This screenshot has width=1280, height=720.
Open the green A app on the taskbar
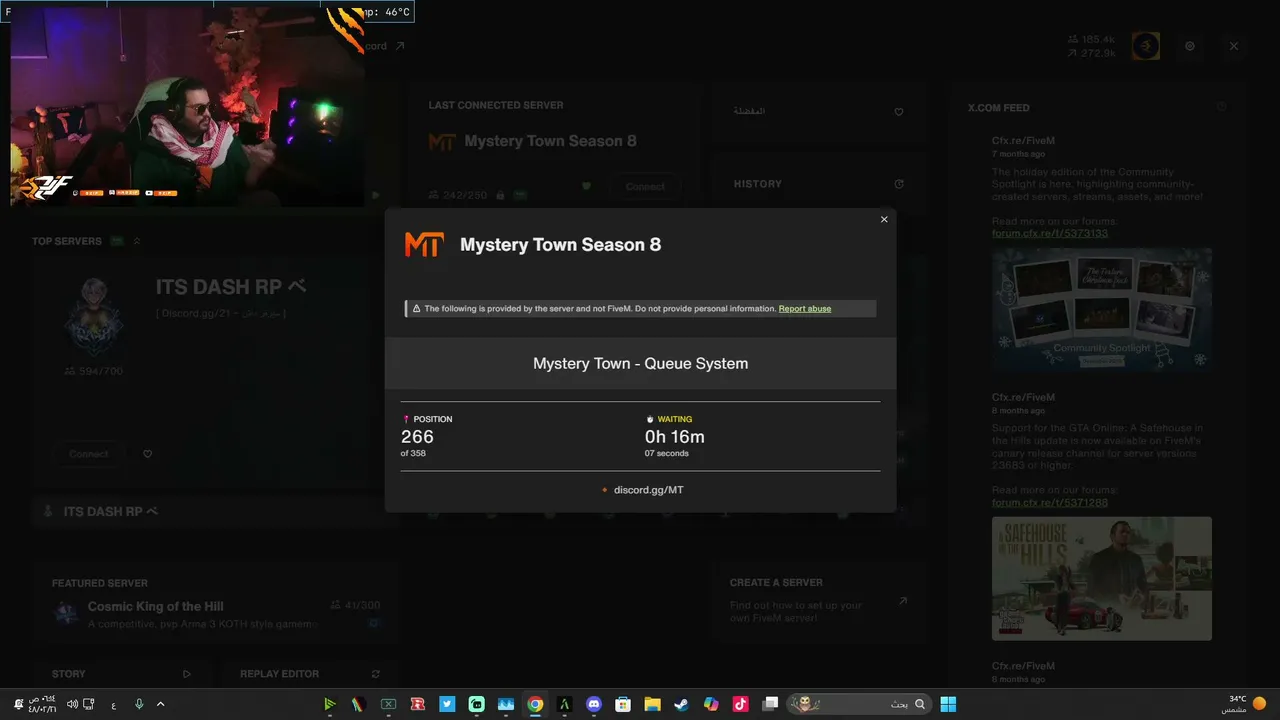click(x=564, y=704)
